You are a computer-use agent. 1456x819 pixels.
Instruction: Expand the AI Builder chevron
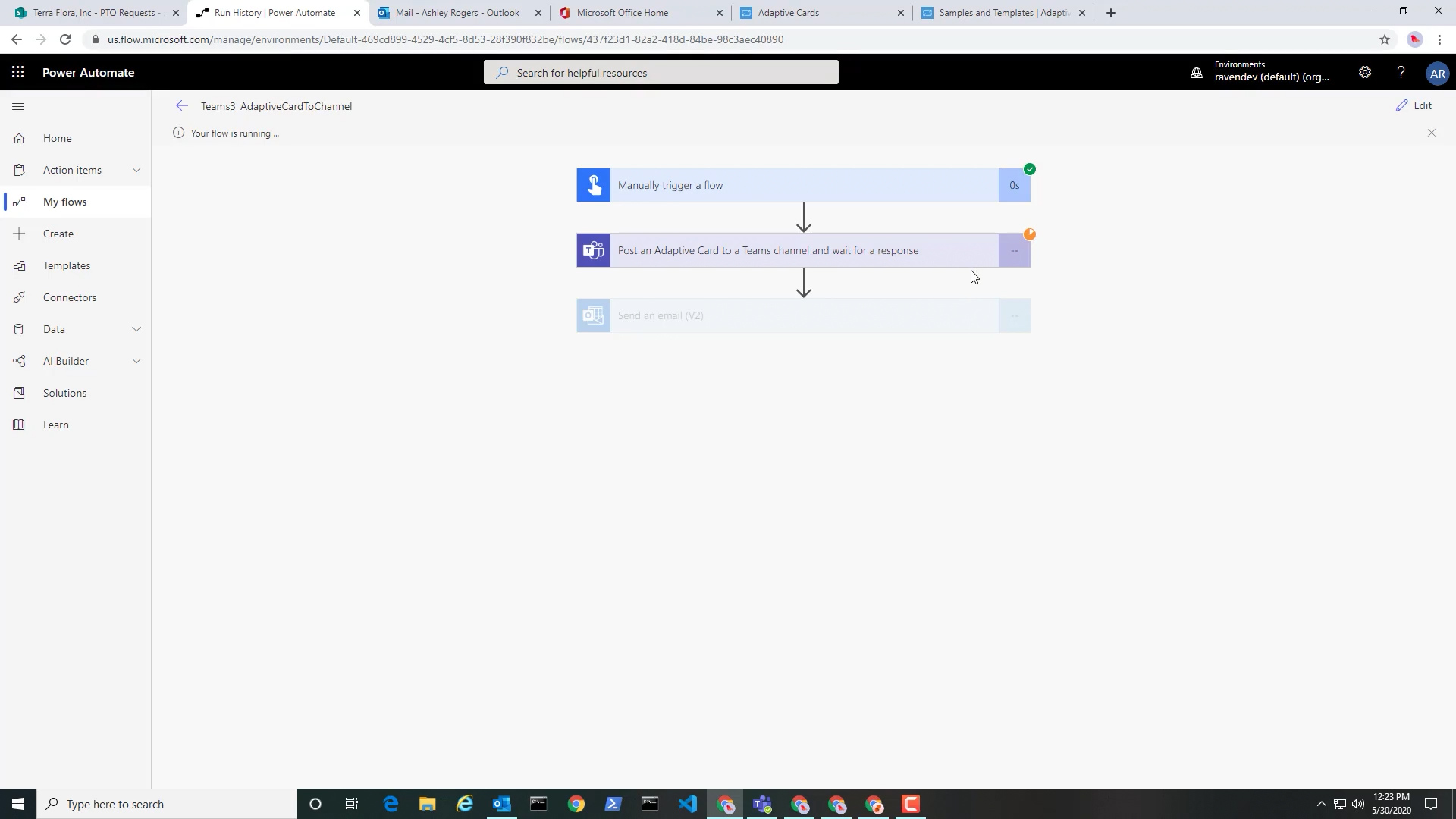[x=136, y=361]
